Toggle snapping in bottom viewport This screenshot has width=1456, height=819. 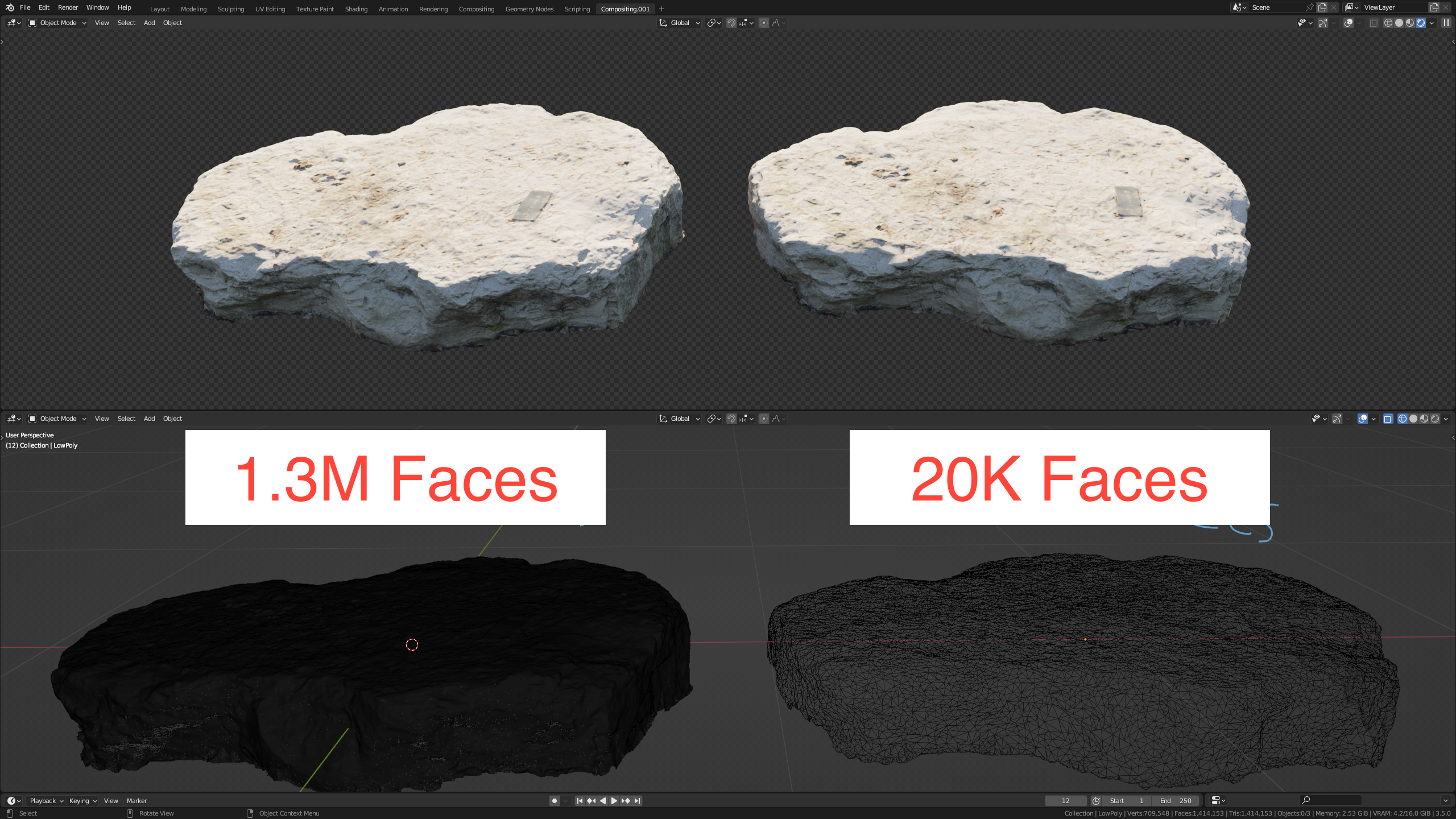[x=731, y=419]
